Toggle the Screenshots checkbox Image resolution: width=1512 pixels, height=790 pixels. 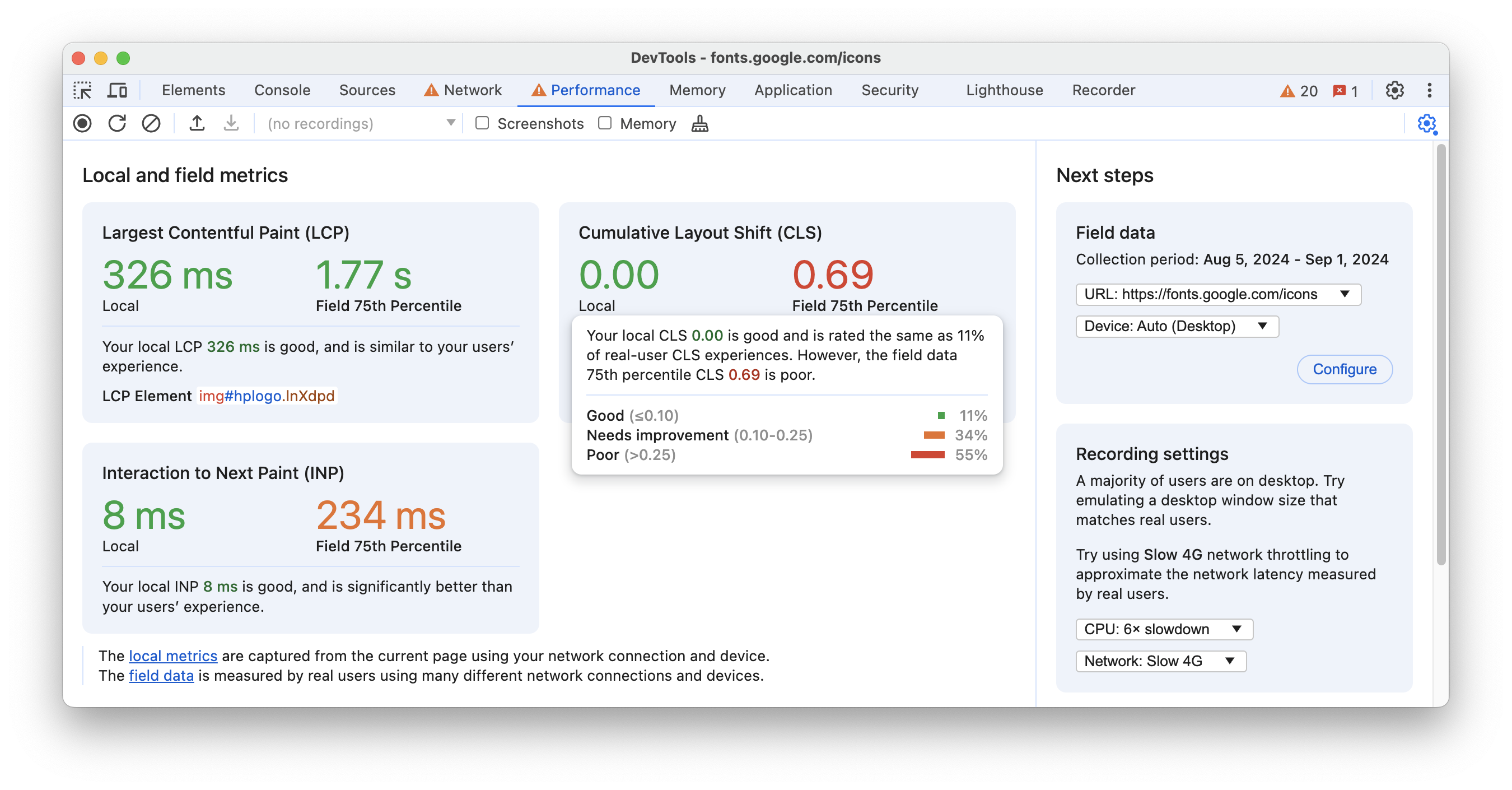pyautogui.click(x=481, y=124)
